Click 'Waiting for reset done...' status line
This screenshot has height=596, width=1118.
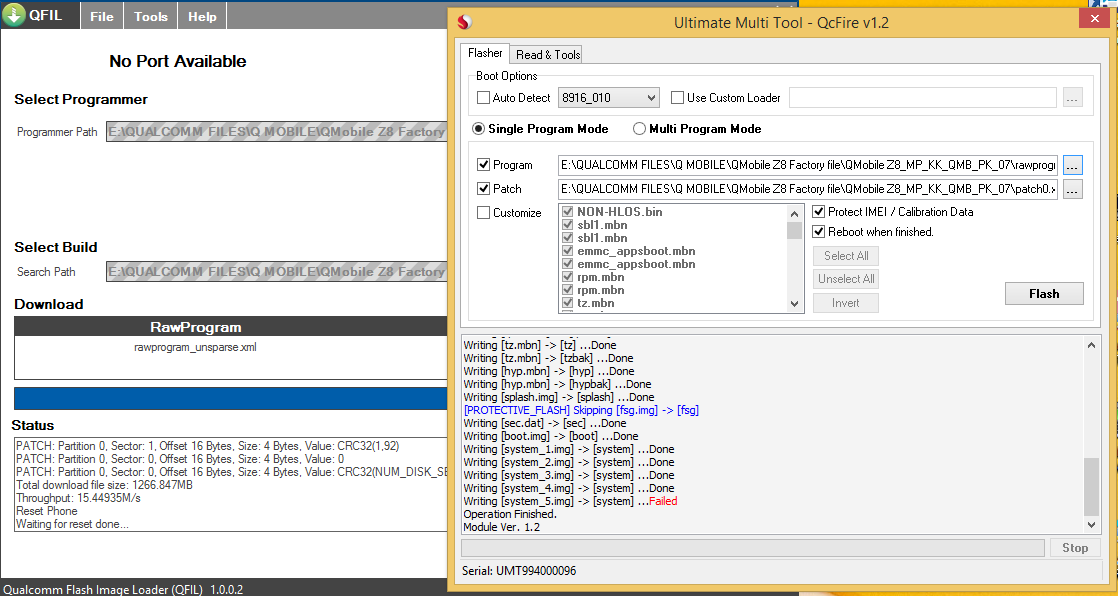pos(73,524)
